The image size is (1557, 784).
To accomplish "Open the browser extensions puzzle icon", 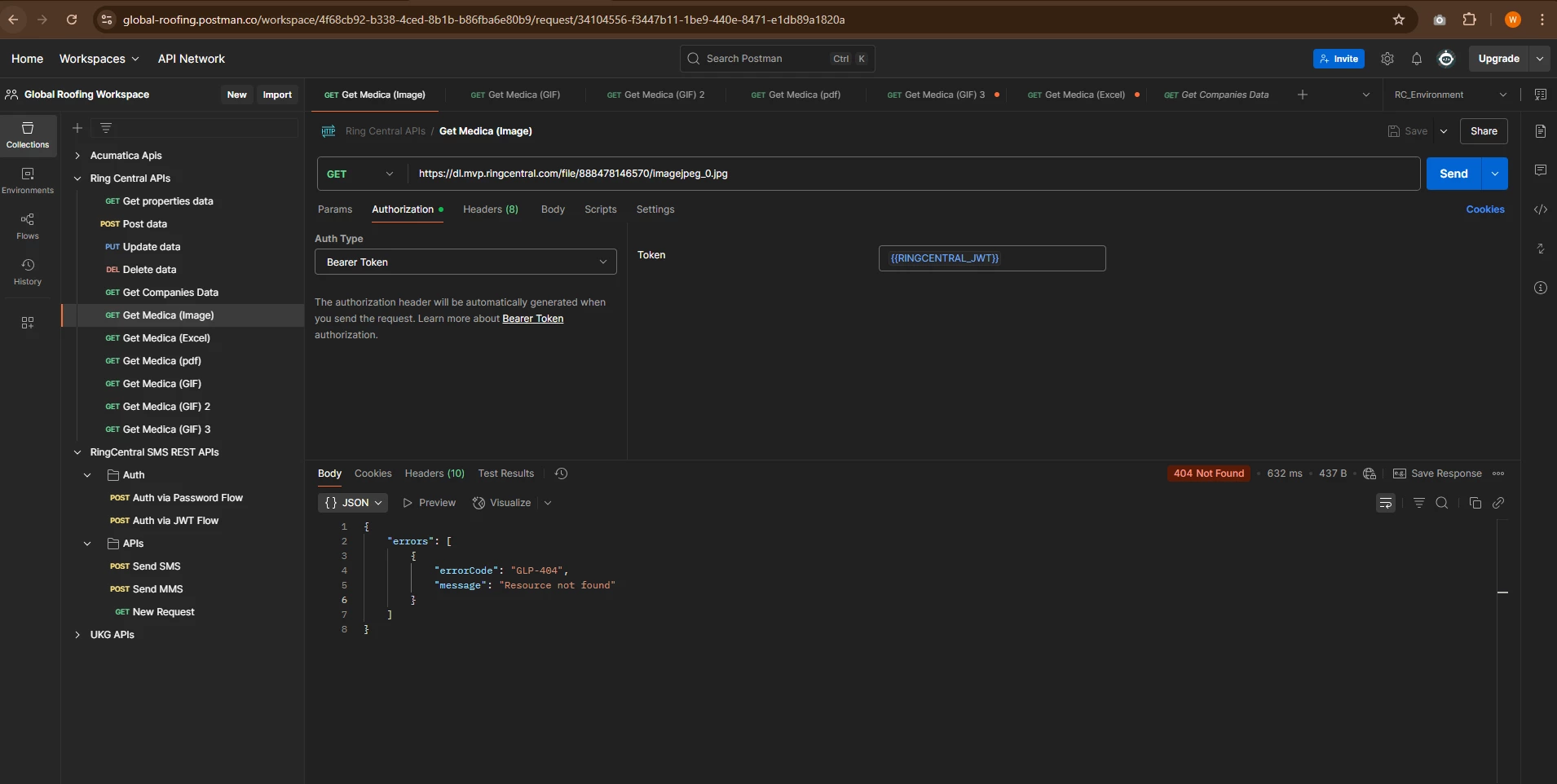I will [x=1470, y=20].
